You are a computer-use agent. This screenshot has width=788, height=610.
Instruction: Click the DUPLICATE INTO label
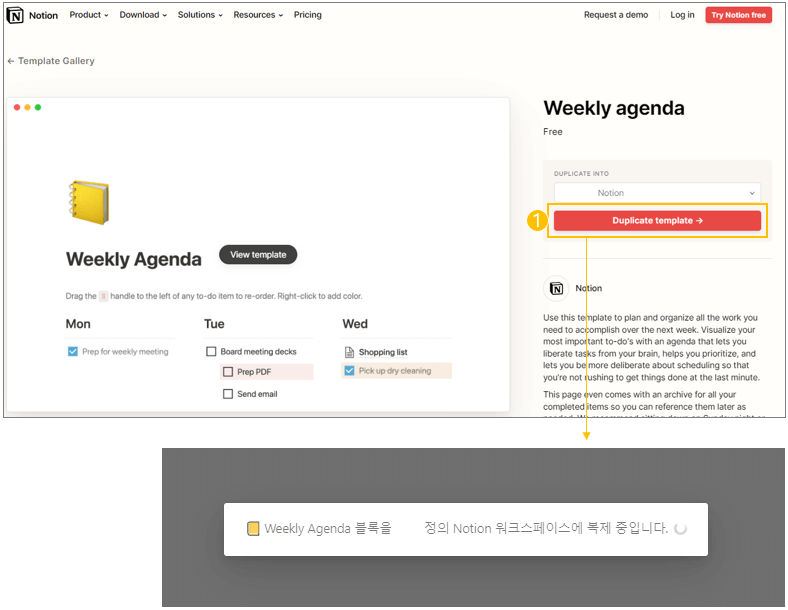581,174
